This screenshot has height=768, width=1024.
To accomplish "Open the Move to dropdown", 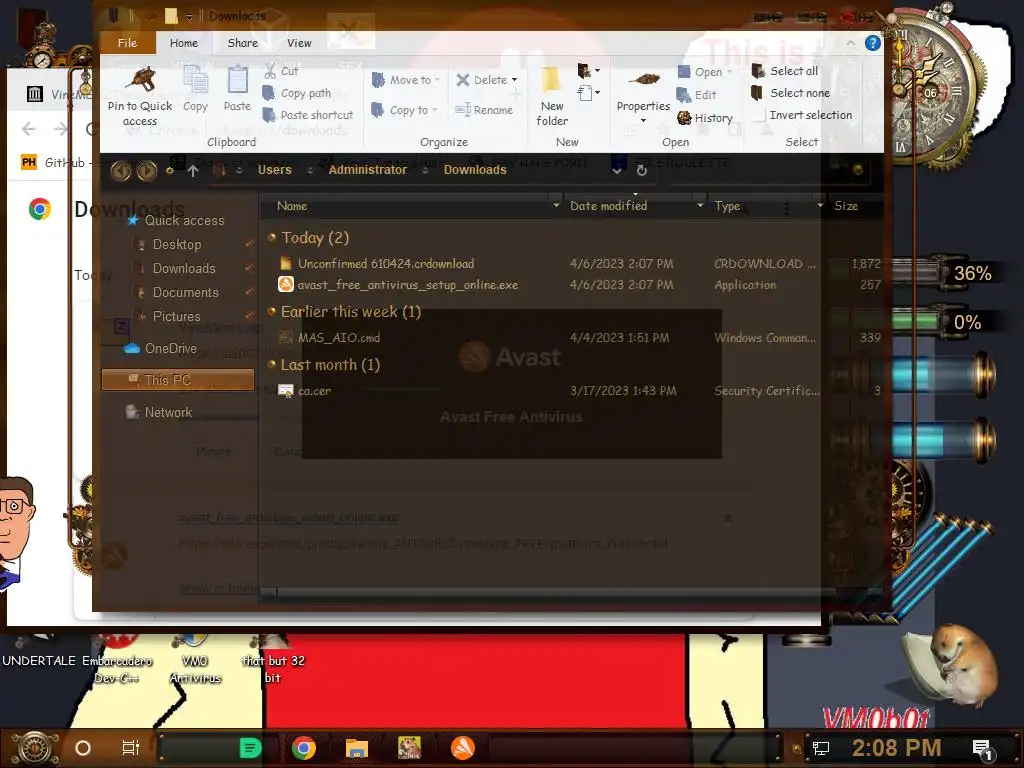I will (406, 80).
